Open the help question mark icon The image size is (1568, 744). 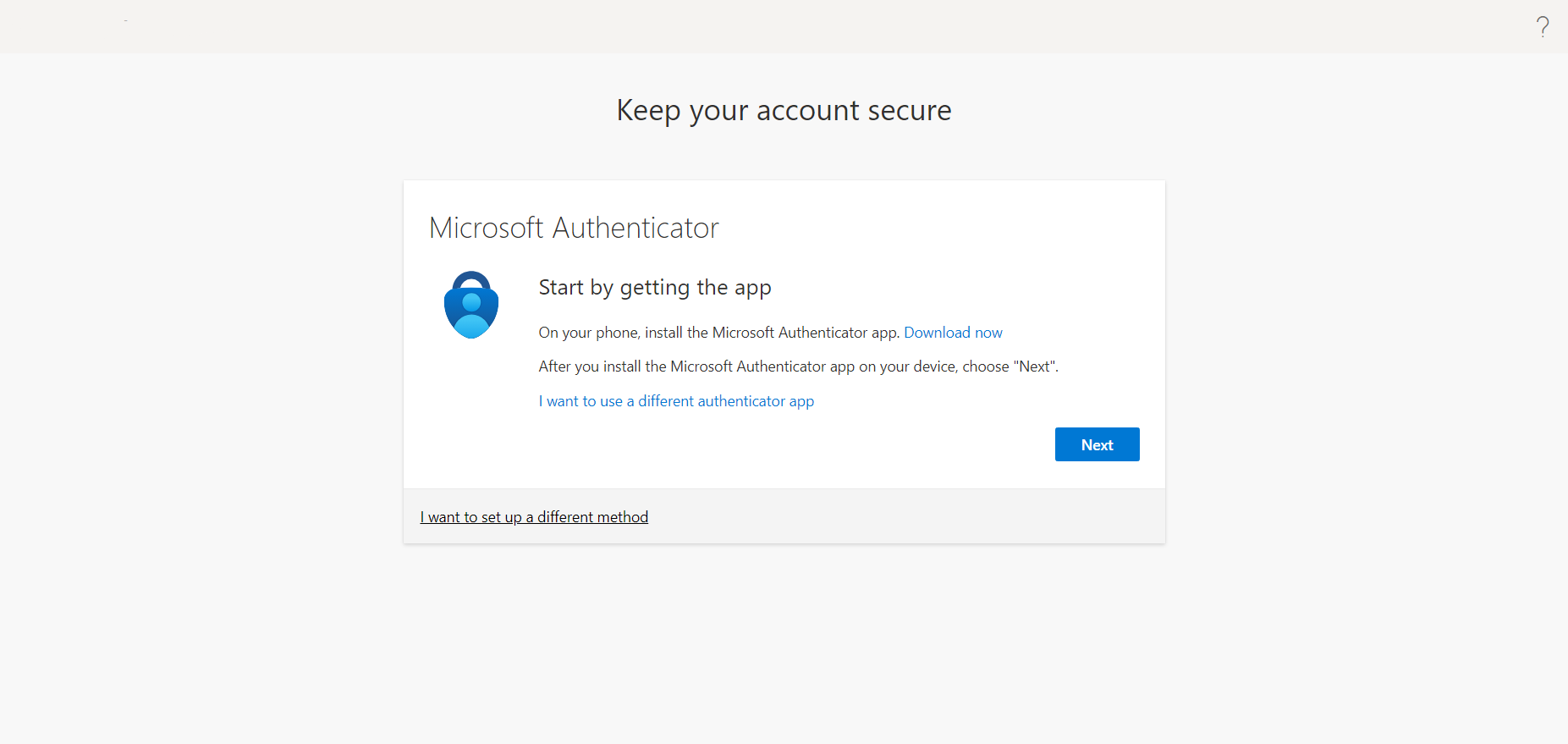point(1543,27)
